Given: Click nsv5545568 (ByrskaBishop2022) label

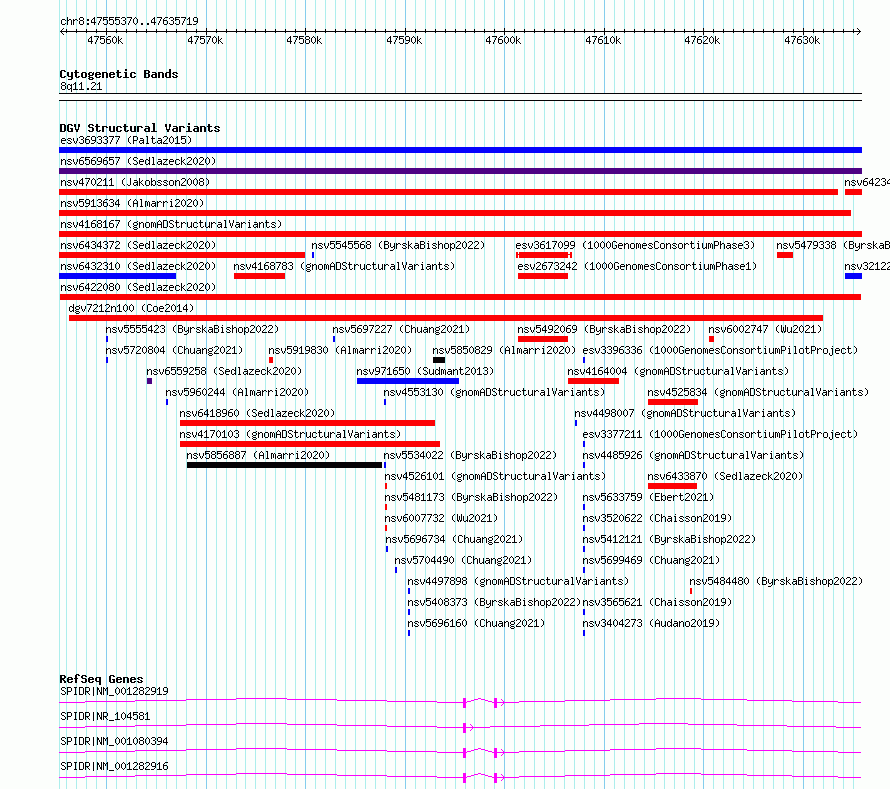Looking at the screenshot, I should pyautogui.click(x=398, y=245).
